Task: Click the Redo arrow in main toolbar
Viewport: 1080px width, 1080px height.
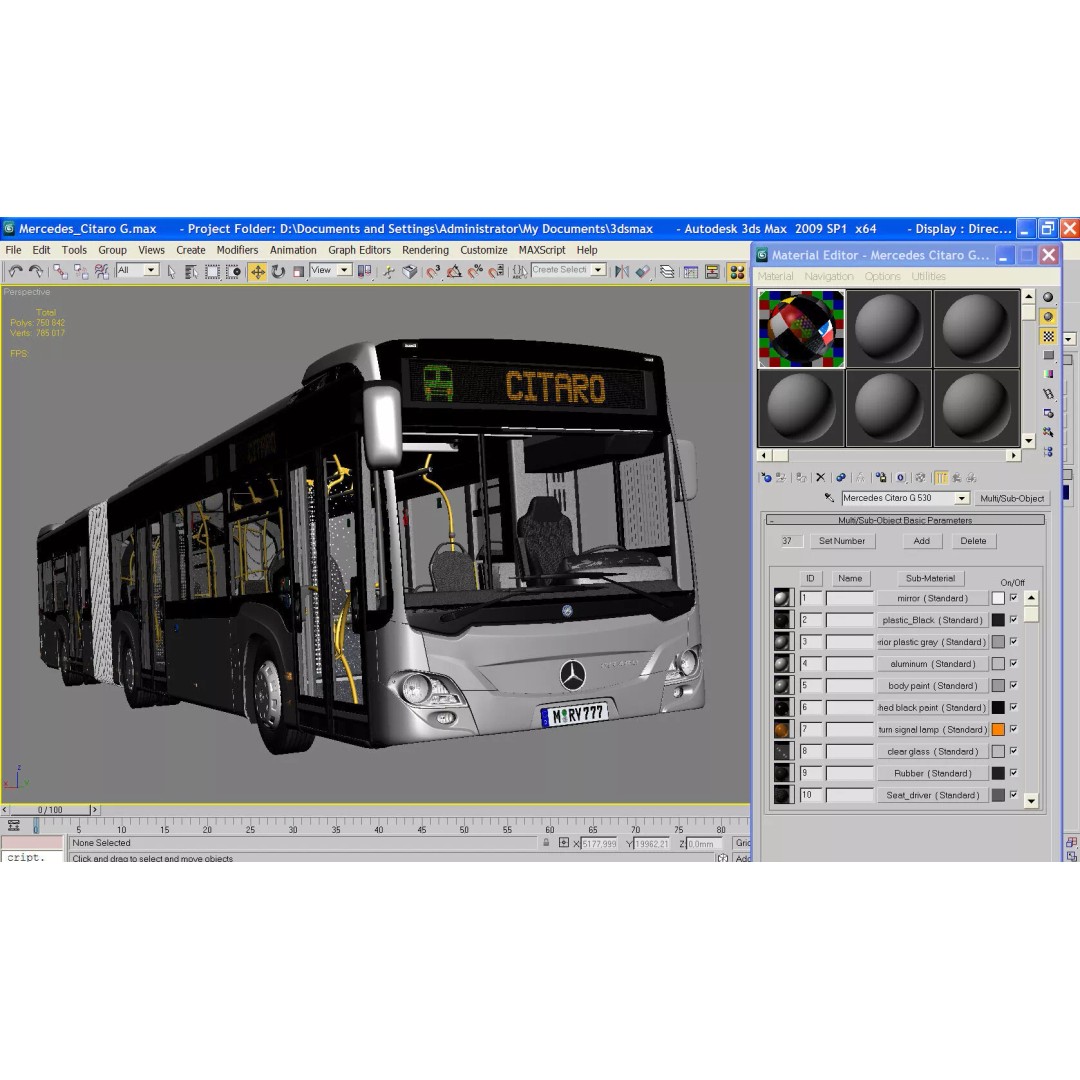Action: click(36, 271)
